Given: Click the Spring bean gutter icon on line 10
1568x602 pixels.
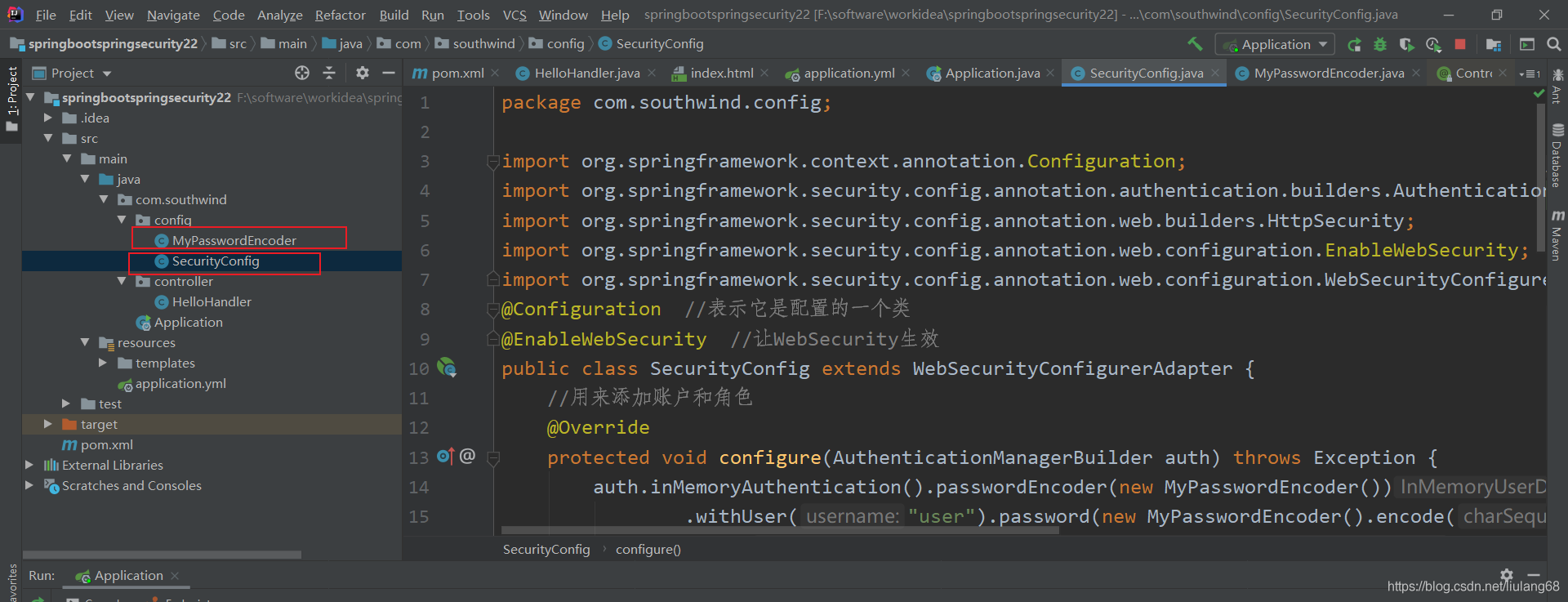Looking at the screenshot, I should pos(447,368).
